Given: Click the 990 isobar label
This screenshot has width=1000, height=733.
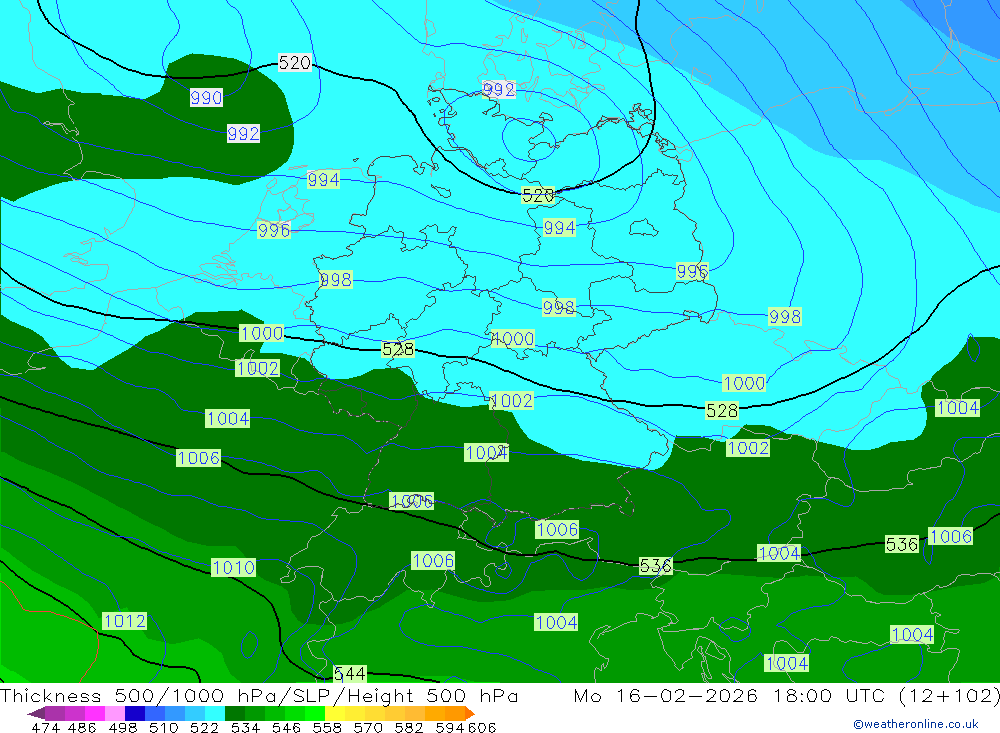Looking at the screenshot, I should 206,98.
